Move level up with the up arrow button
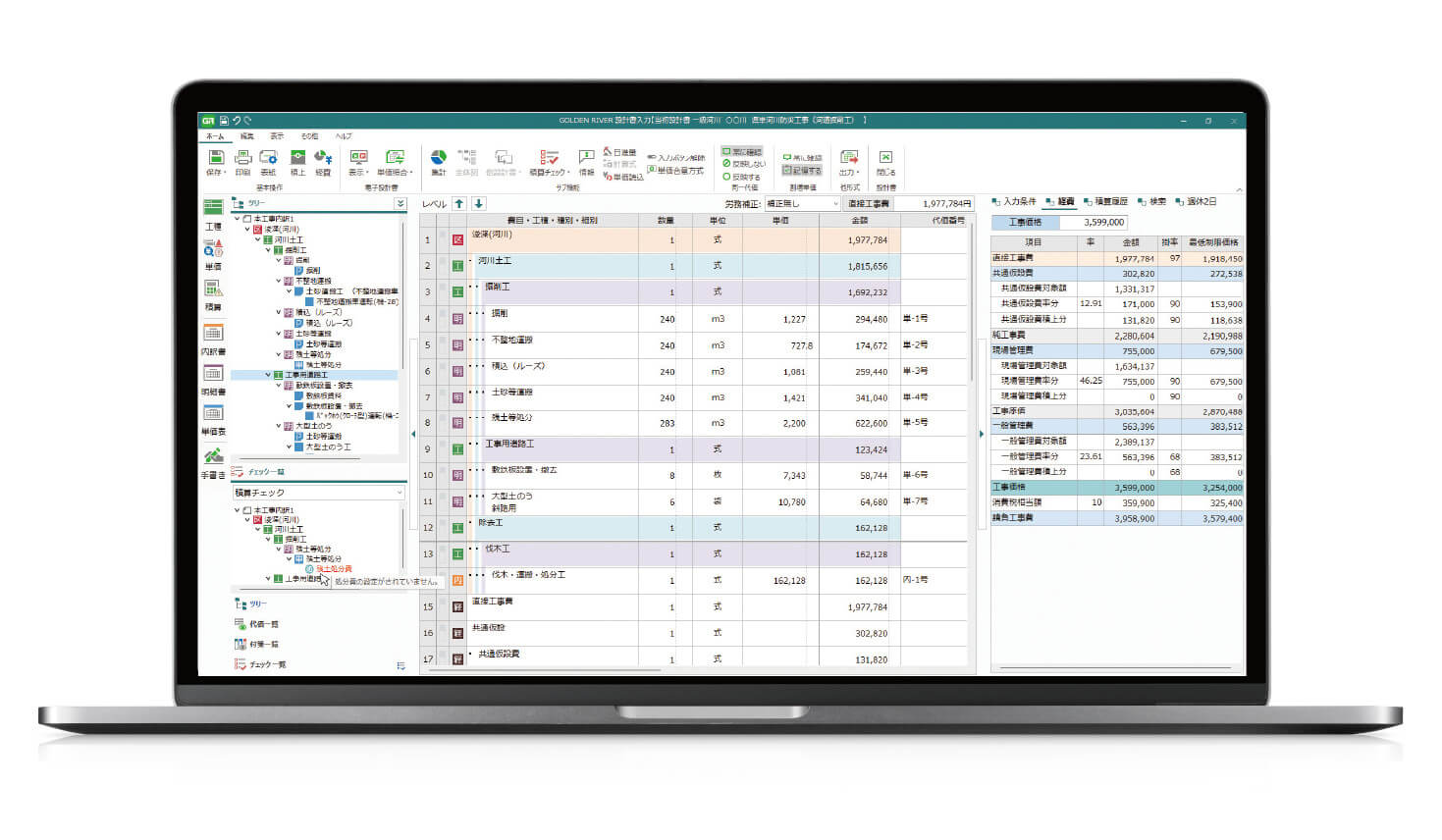The width and height of the screenshot is (1442, 840). [458, 203]
